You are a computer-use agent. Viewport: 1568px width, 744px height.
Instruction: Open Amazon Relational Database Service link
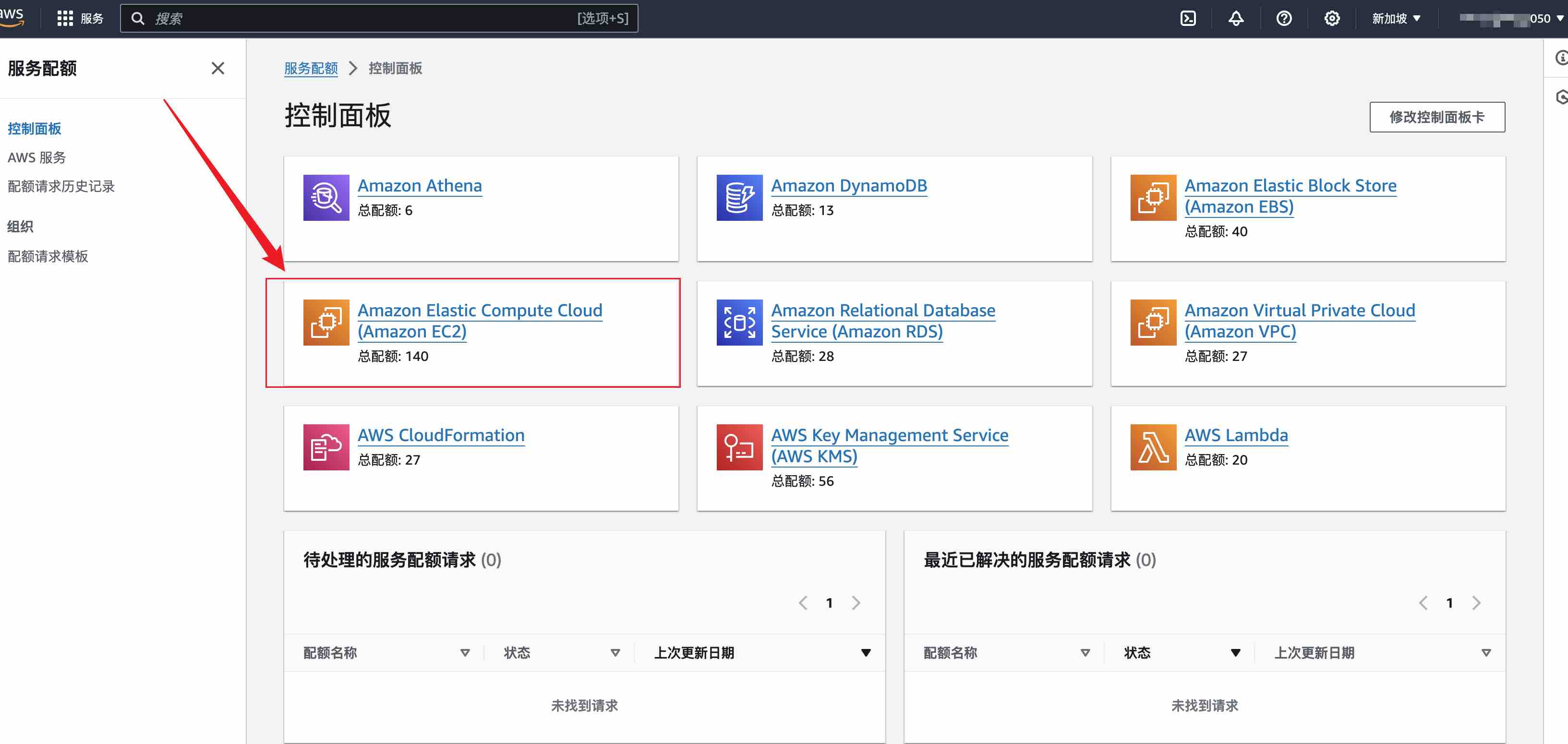click(882, 321)
